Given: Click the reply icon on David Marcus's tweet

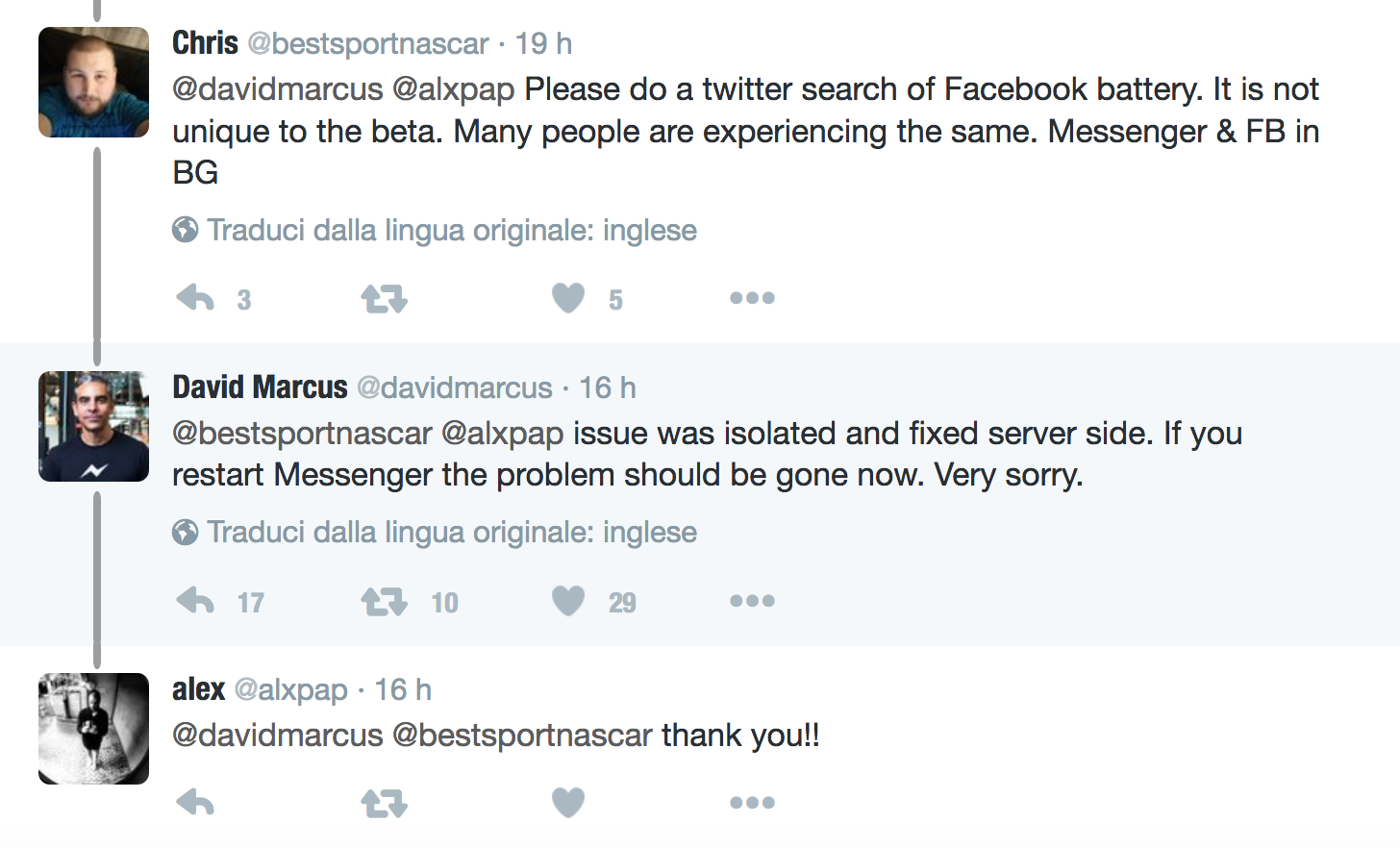Looking at the screenshot, I should click(194, 600).
